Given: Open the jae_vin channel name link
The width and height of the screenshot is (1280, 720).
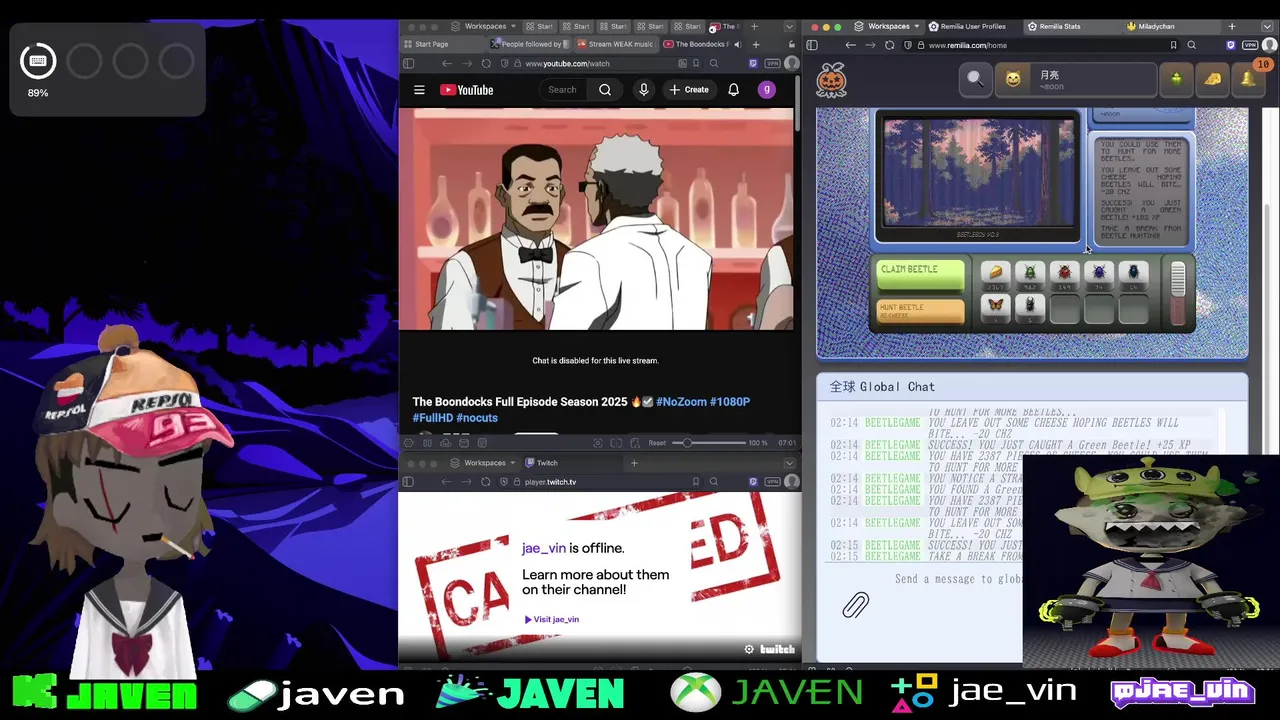Looking at the screenshot, I should point(544,548).
